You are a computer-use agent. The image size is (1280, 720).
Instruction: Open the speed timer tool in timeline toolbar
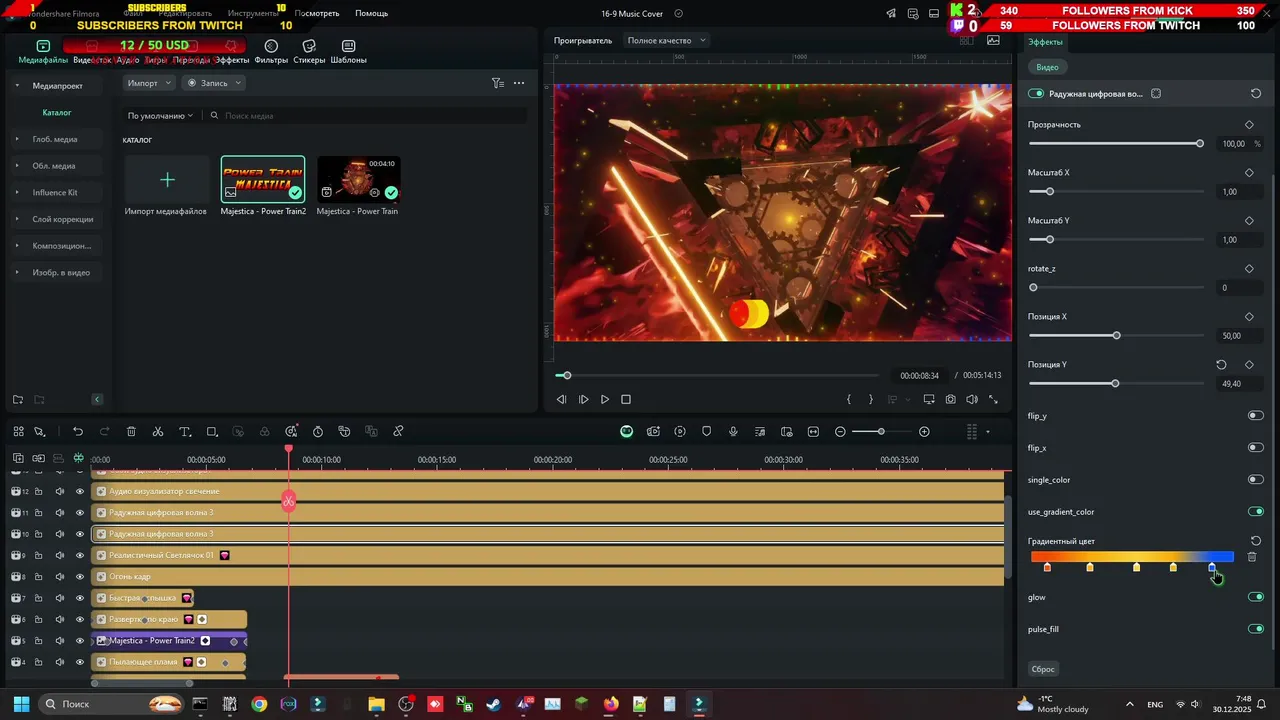pos(318,432)
